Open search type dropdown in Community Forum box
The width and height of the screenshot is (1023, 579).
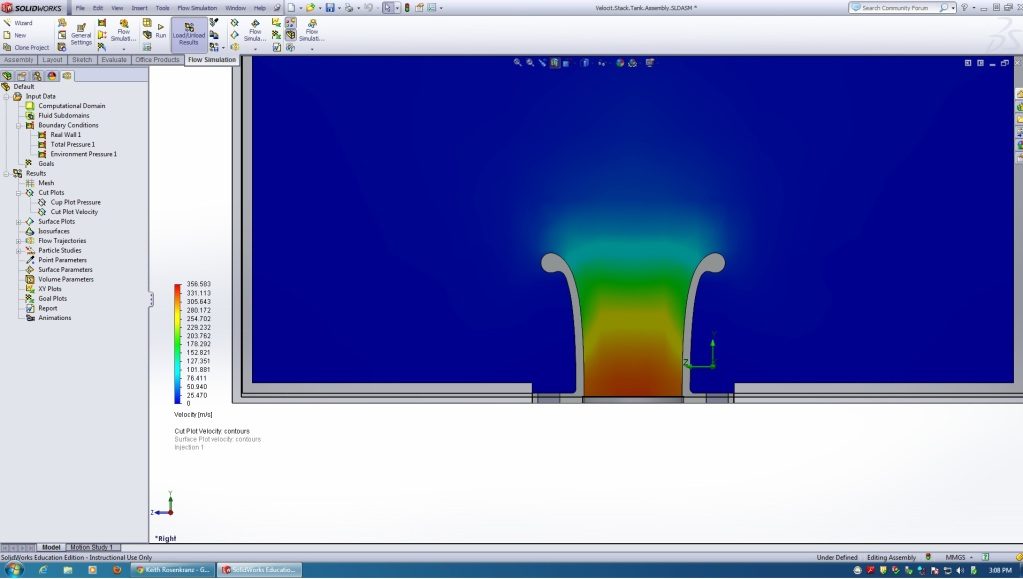(x=953, y=8)
